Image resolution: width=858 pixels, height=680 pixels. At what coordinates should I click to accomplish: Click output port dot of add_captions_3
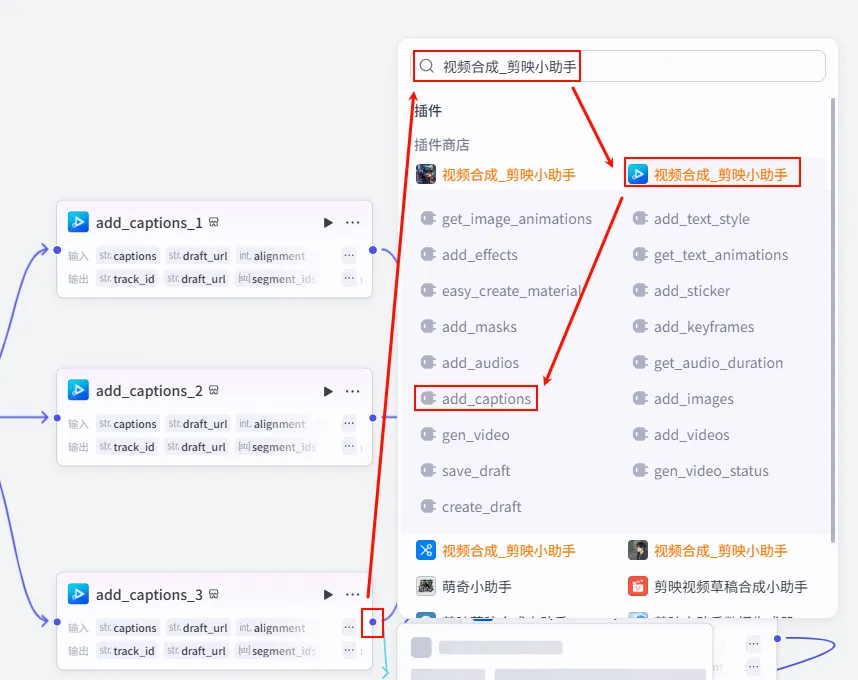pyautogui.click(x=373, y=622)
